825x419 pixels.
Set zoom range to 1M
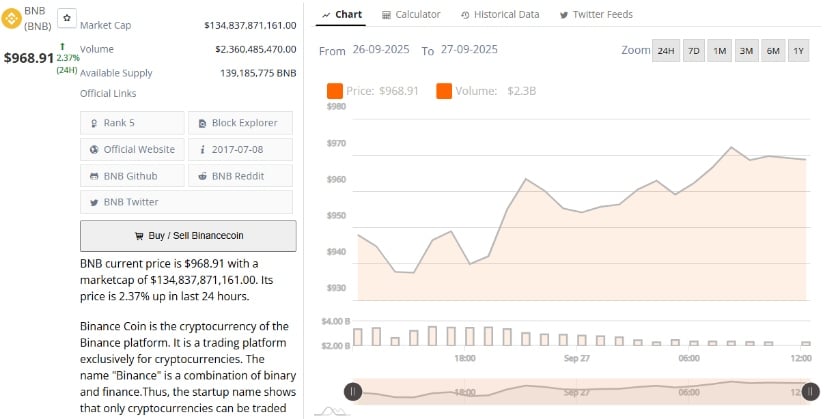click(719, 51)
